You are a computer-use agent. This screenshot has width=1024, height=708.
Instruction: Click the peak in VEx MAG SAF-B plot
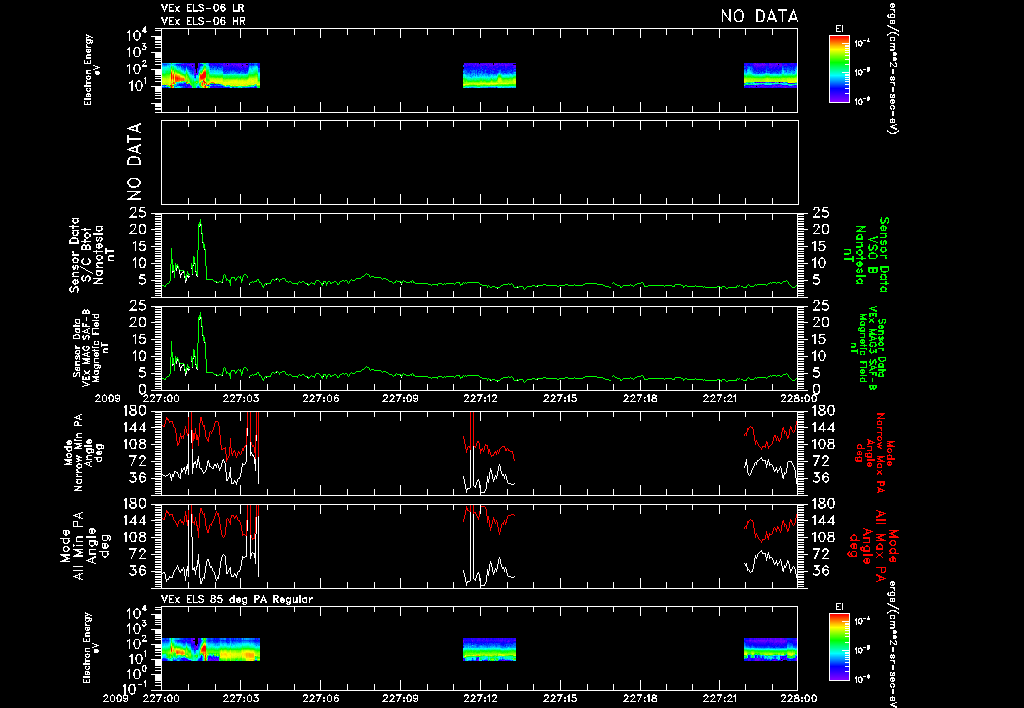click(x=200, y=315)
